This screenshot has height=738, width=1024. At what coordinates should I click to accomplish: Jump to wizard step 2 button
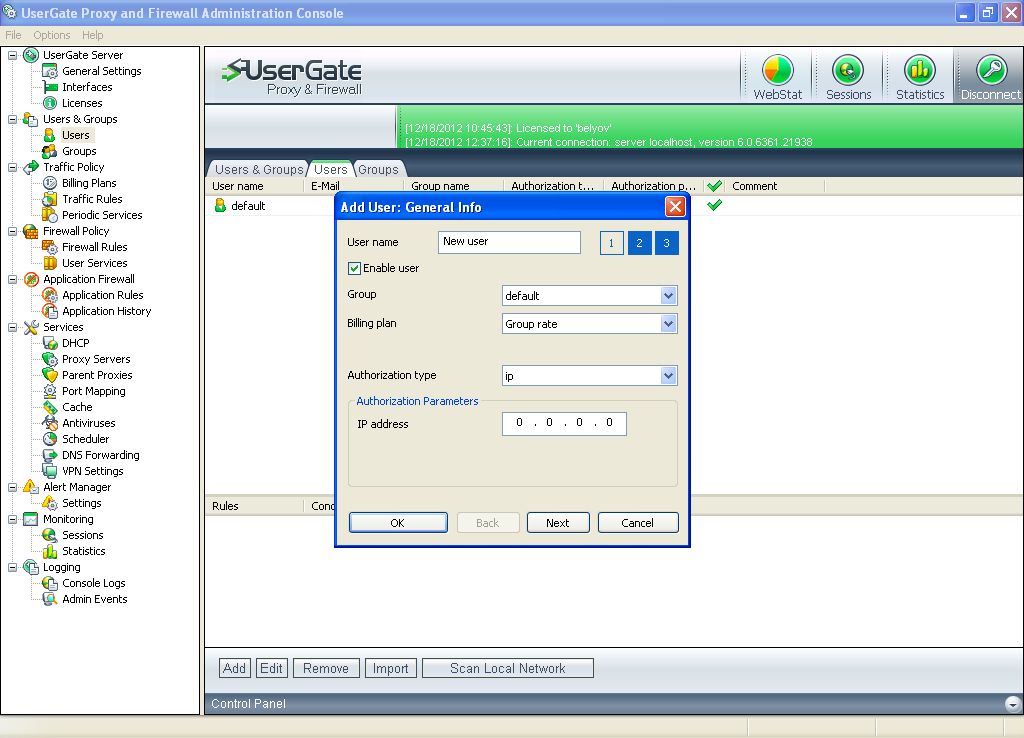point(639,243)
